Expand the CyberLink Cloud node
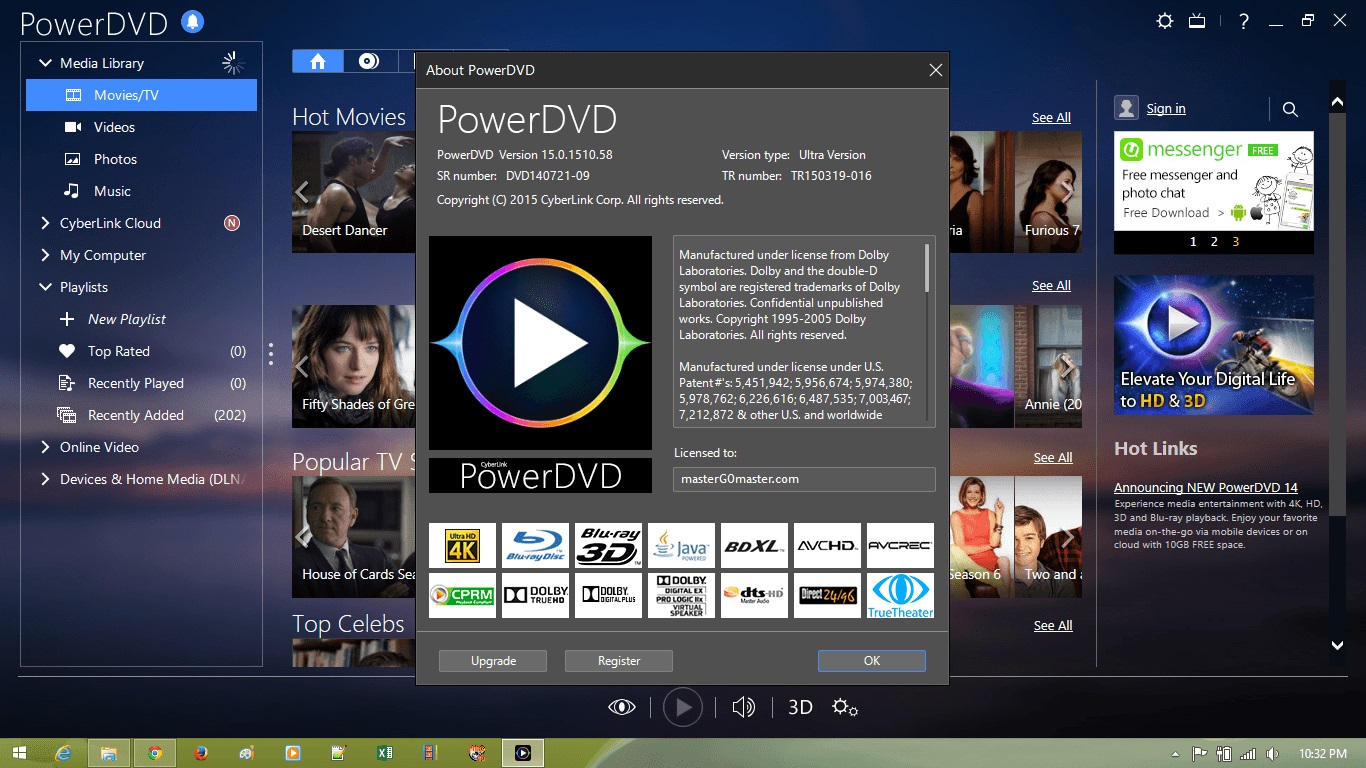 45,223
